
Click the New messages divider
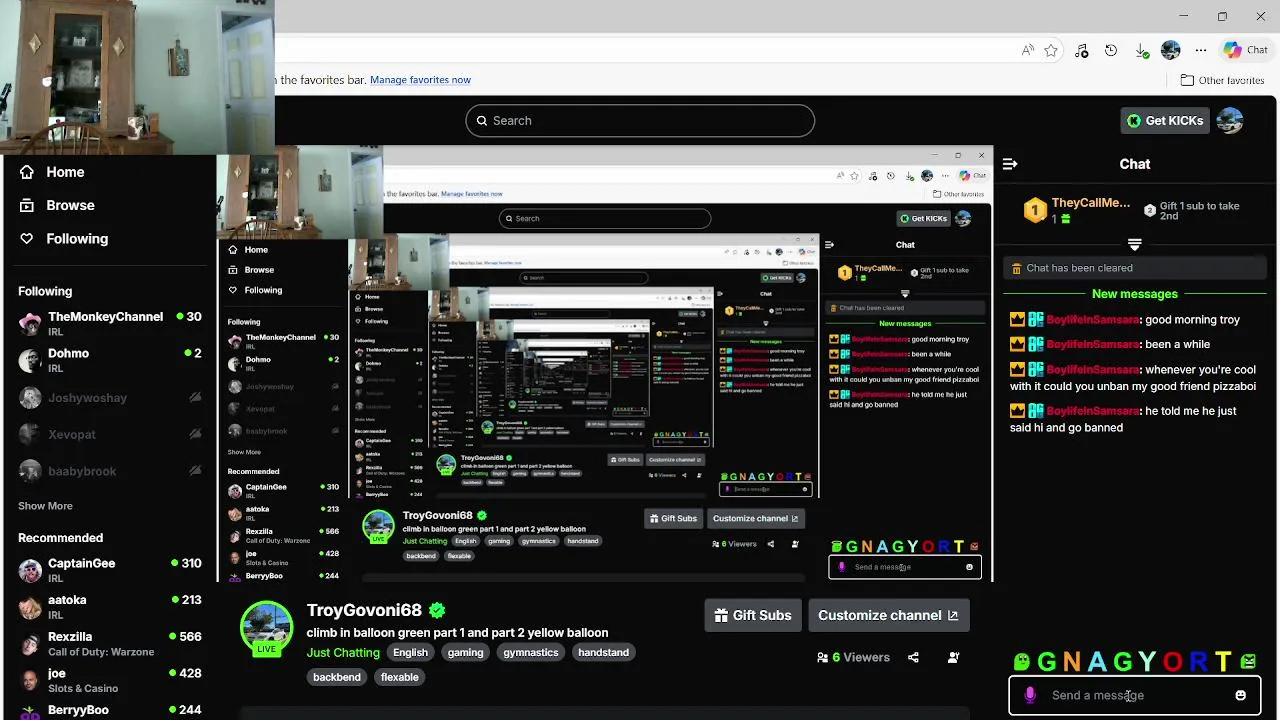coord(1135,294)
